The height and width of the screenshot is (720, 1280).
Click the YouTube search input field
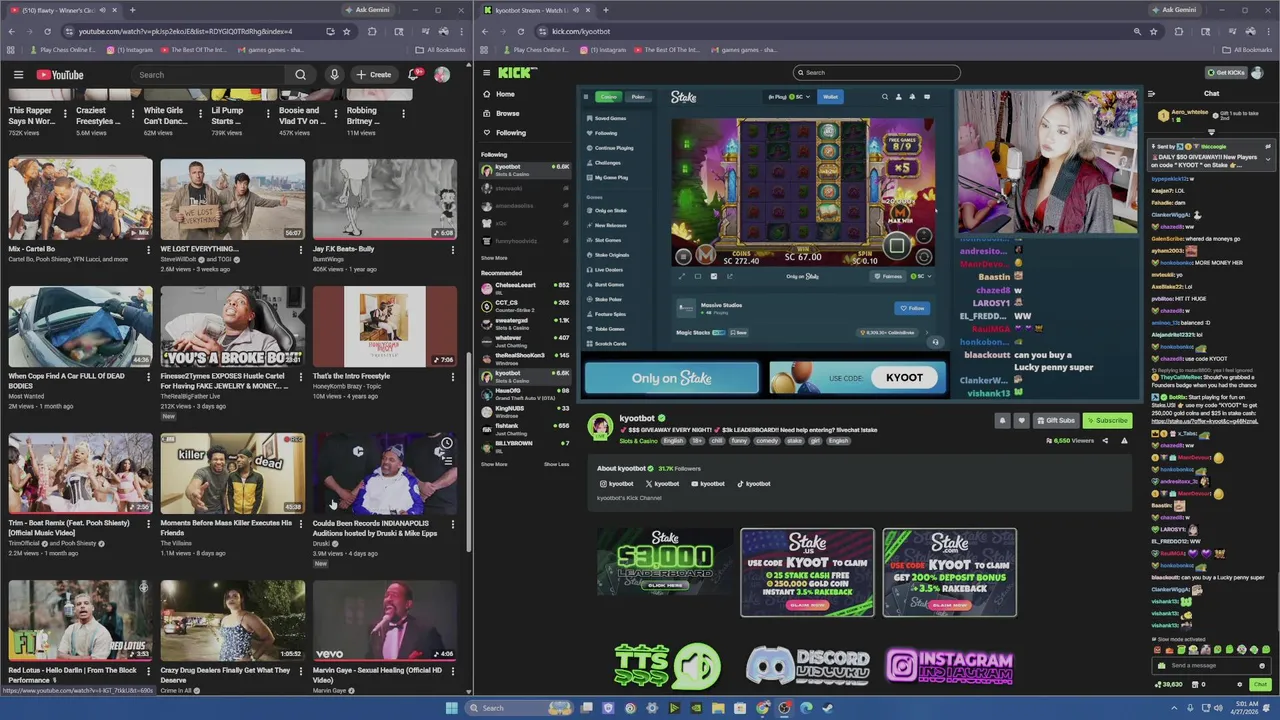(208, 75)
